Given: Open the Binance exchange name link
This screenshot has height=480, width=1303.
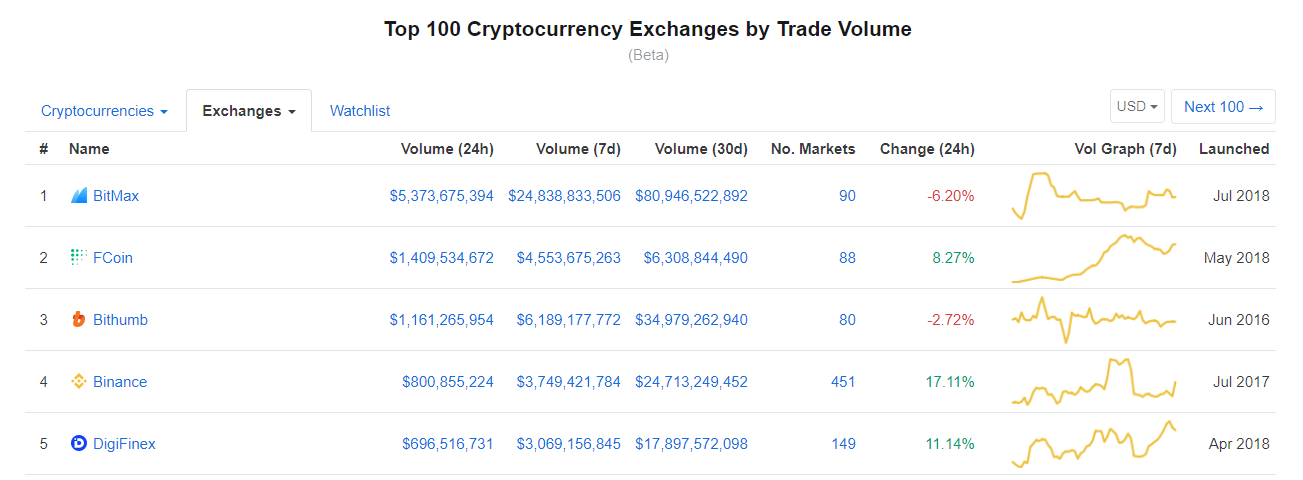Looking at the screenshot, I should 120,382.
